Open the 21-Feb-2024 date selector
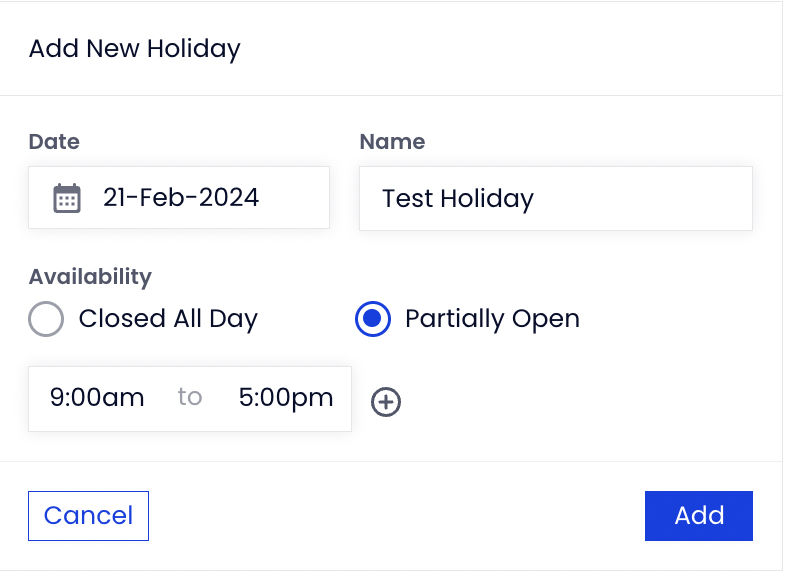The height and width of the screenshot is (574, 798). point(181,197)
